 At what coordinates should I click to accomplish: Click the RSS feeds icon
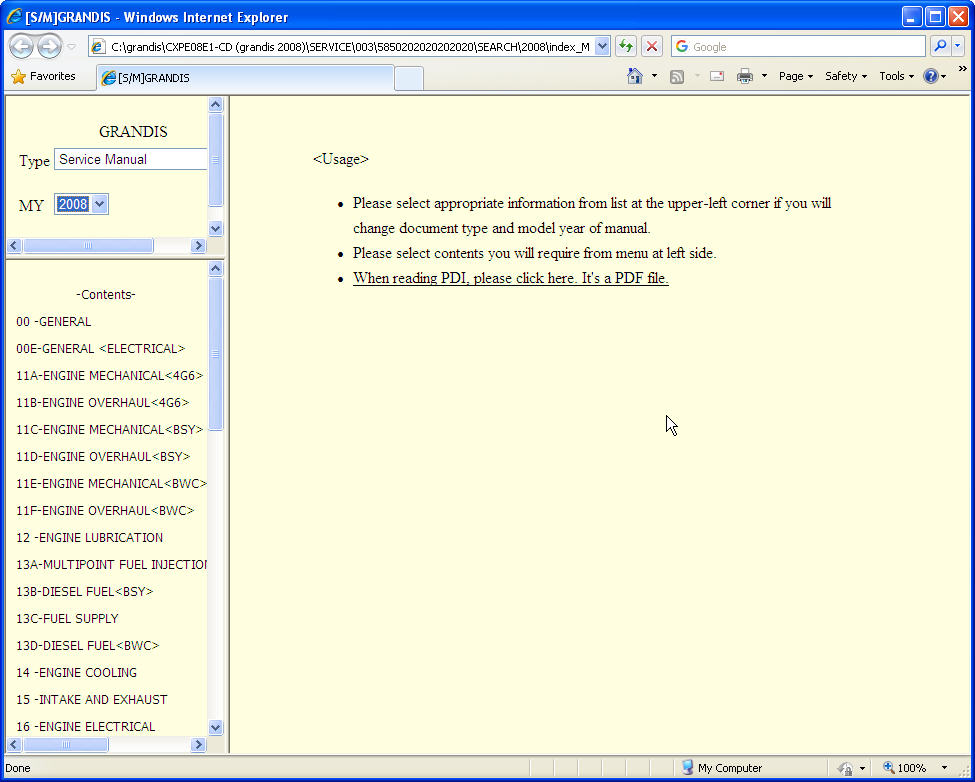point(677,76)
